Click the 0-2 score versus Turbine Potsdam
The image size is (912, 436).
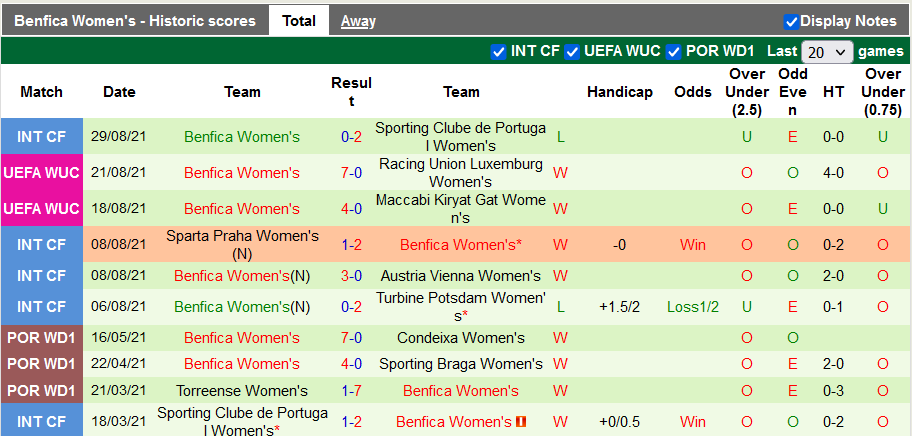pos(351,307)
